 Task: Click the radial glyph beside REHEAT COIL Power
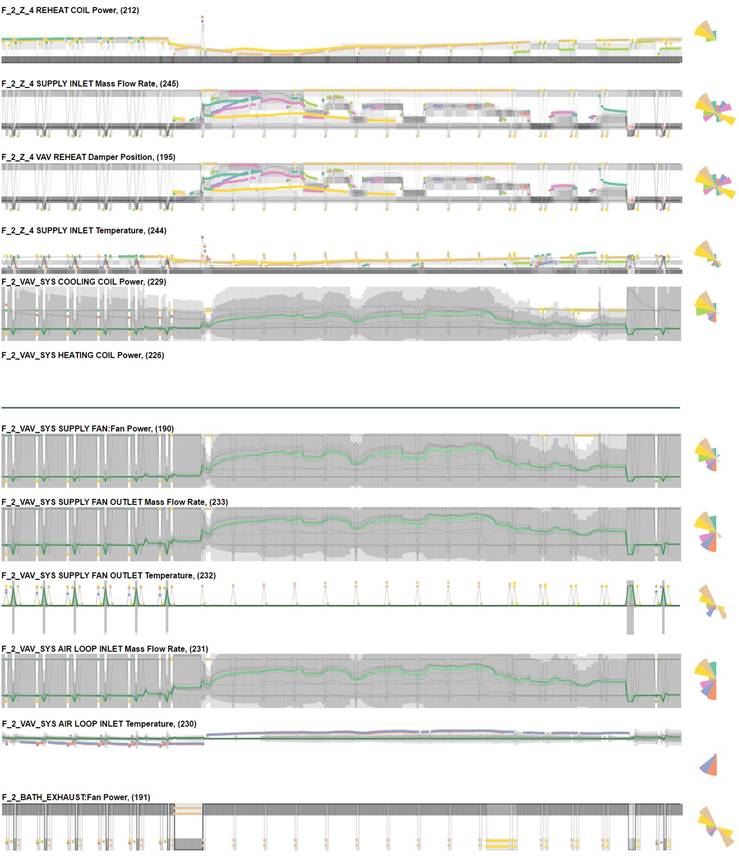tap(705, 36)
